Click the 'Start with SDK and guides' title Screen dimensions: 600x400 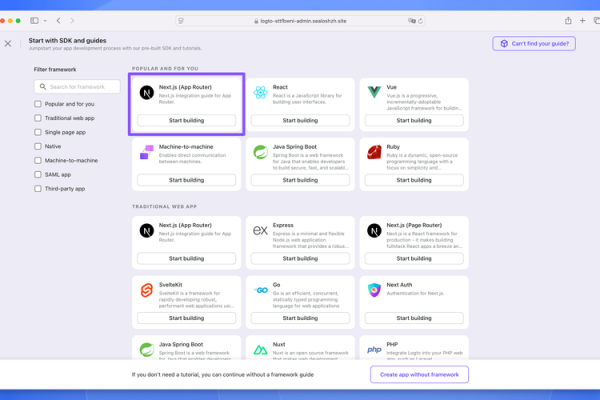point(67,40)
